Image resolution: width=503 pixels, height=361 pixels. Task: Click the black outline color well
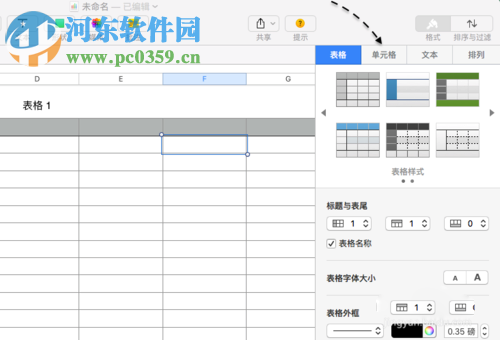[x=407, y=331]
